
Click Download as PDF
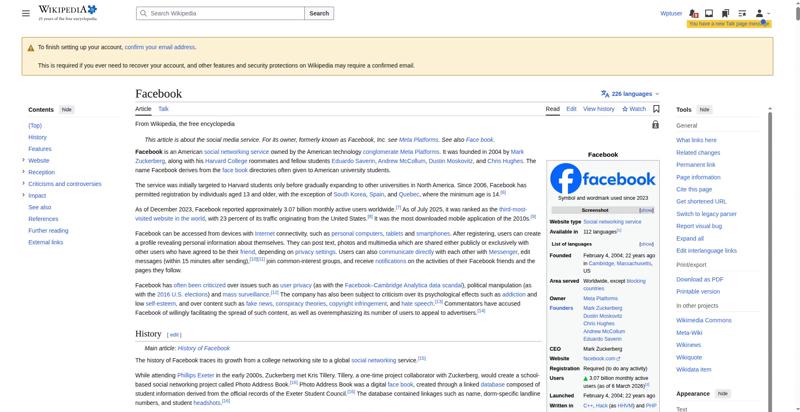pyautogui.click(x=700, y=279)
